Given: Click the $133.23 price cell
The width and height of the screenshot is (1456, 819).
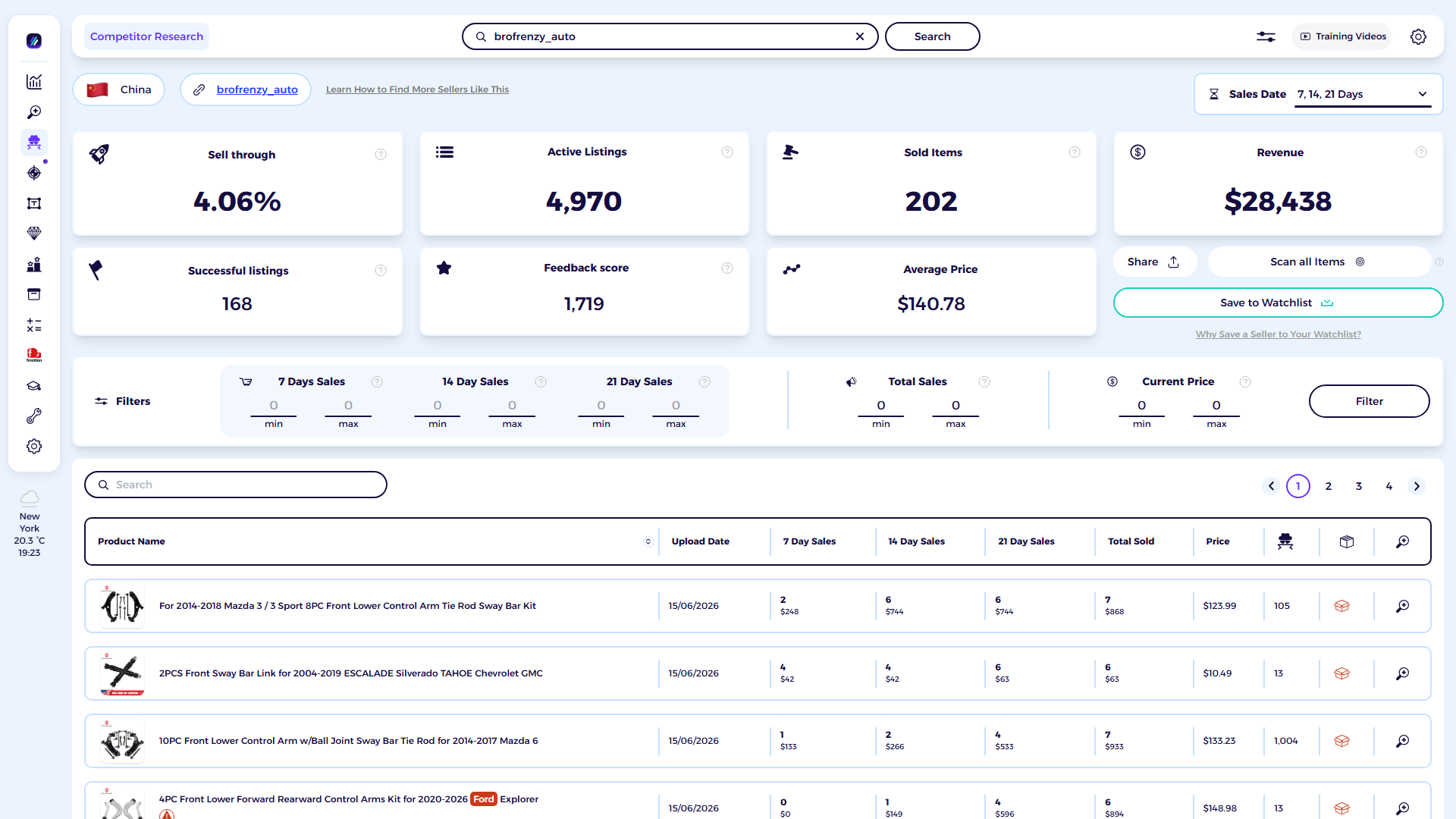Looking at the screenshot, I should [1219, 741].
